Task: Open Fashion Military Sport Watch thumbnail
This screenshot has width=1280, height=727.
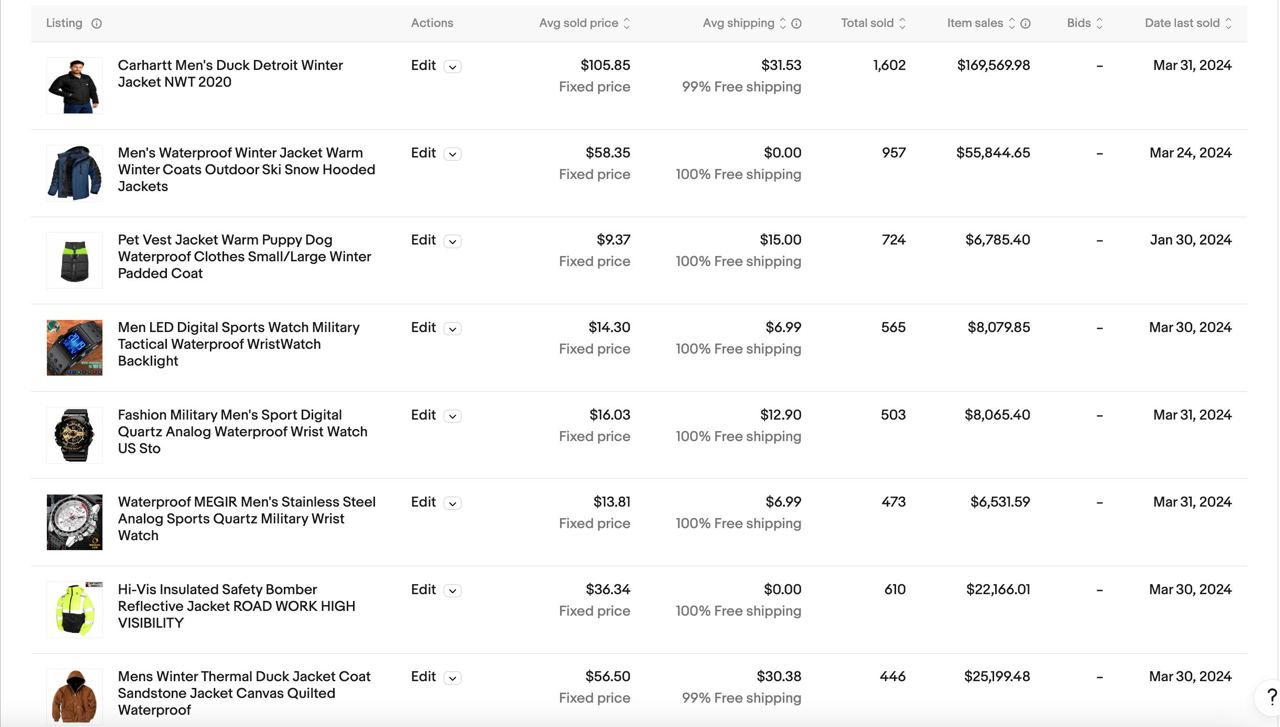Action: coord(74,435)
